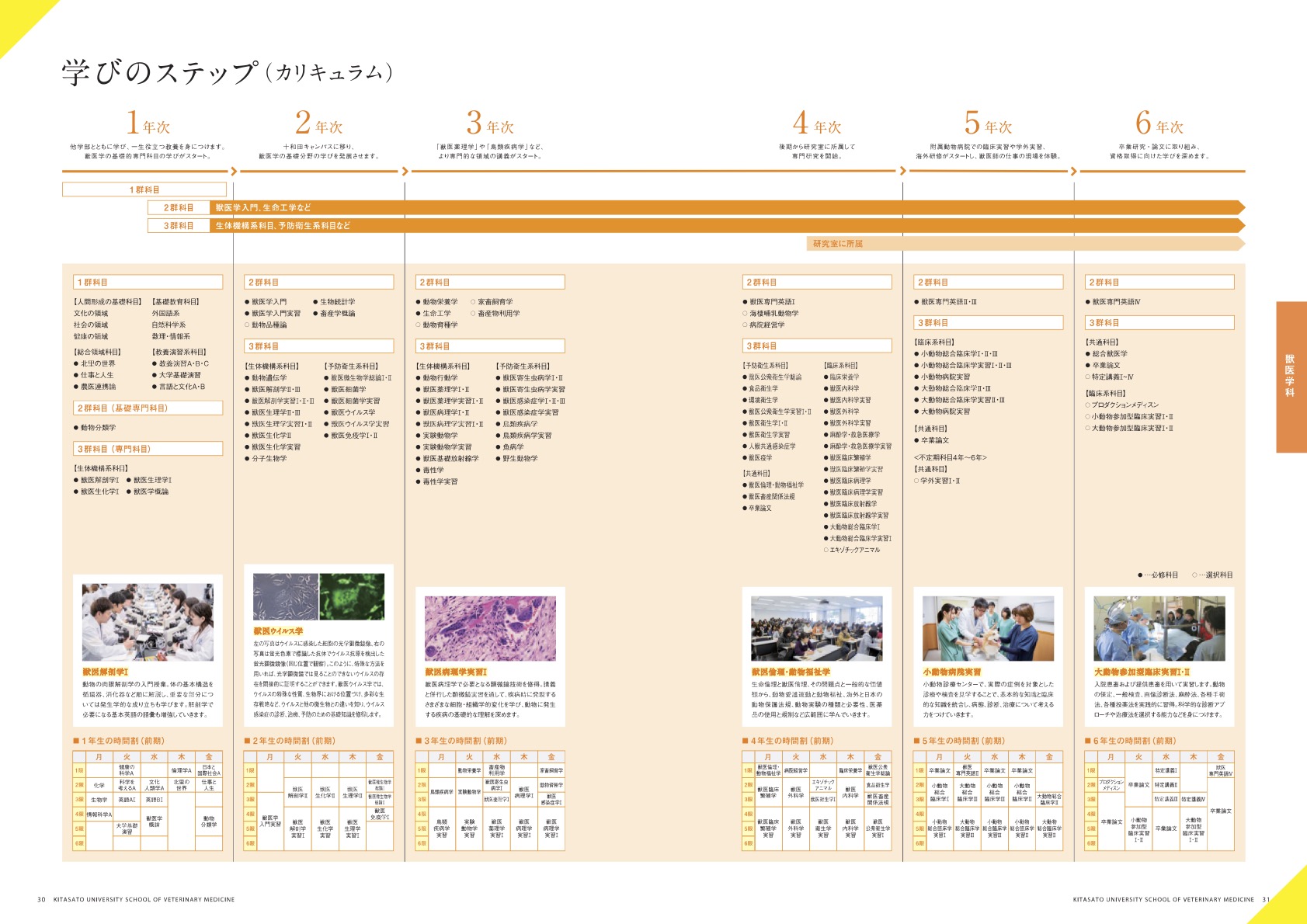Click the 不定期科目4年～6年 label
This screenshot has width=1307, height=924.
pos(950,458)
